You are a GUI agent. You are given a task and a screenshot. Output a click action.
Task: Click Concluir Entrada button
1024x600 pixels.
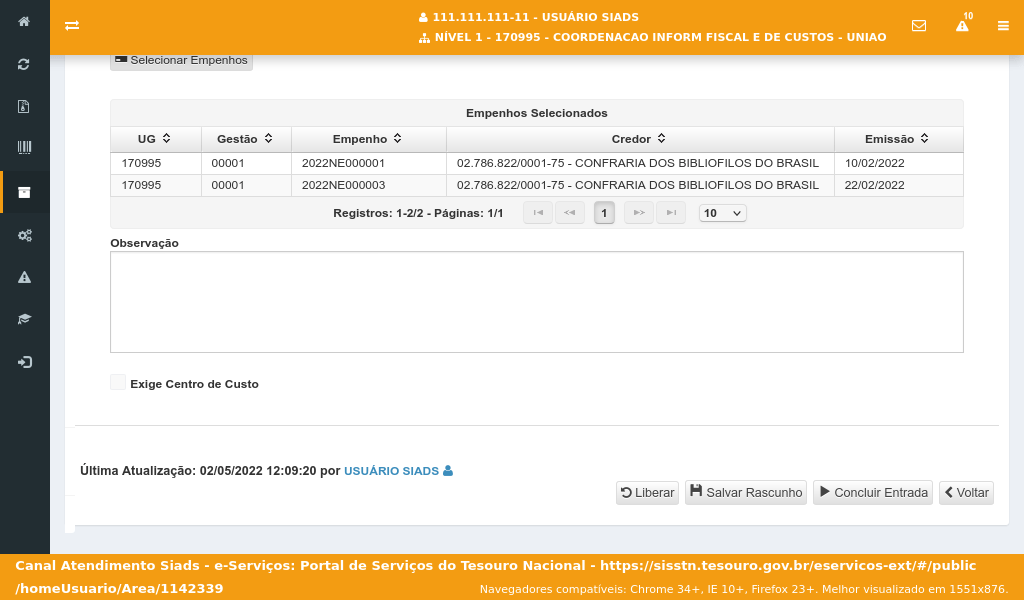click(x=872, y=492)
